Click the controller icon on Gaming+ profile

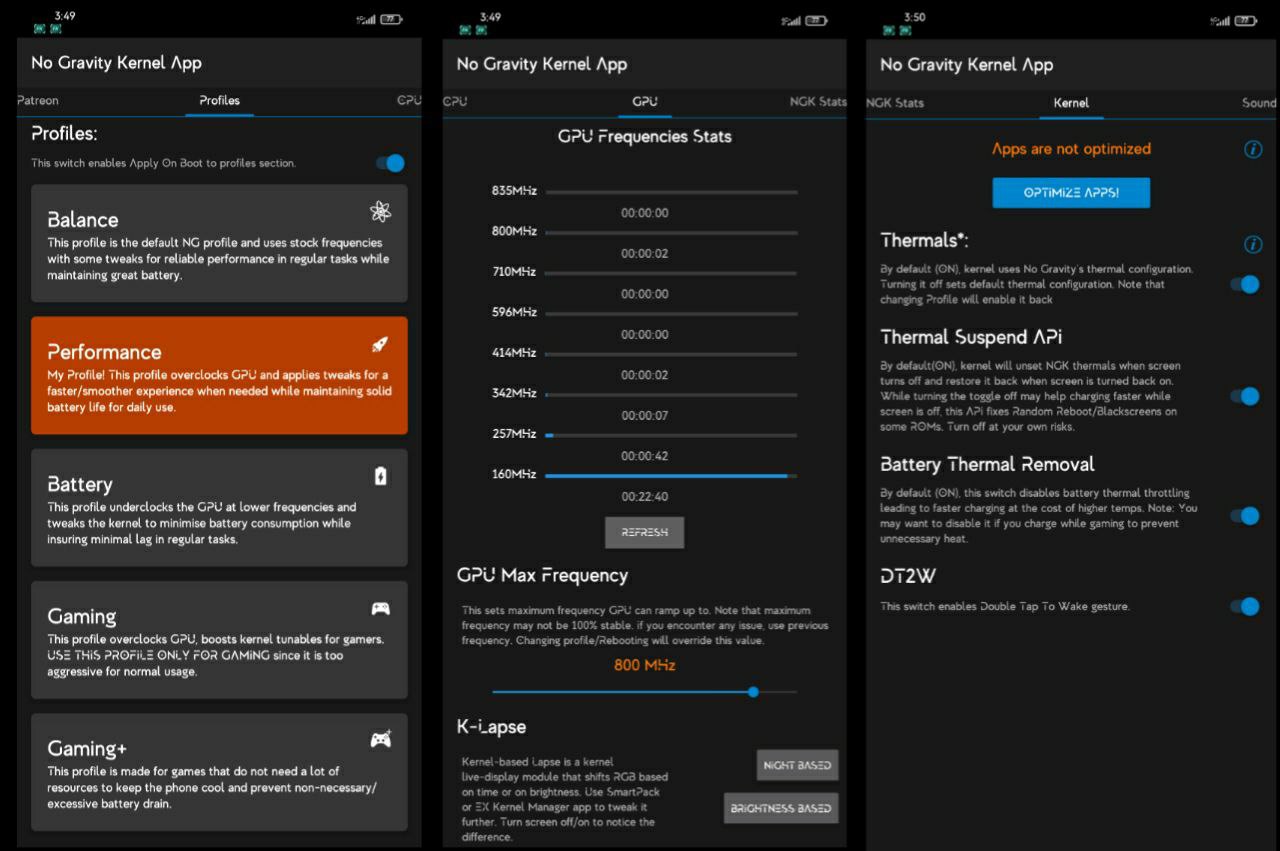coord(380,740)
